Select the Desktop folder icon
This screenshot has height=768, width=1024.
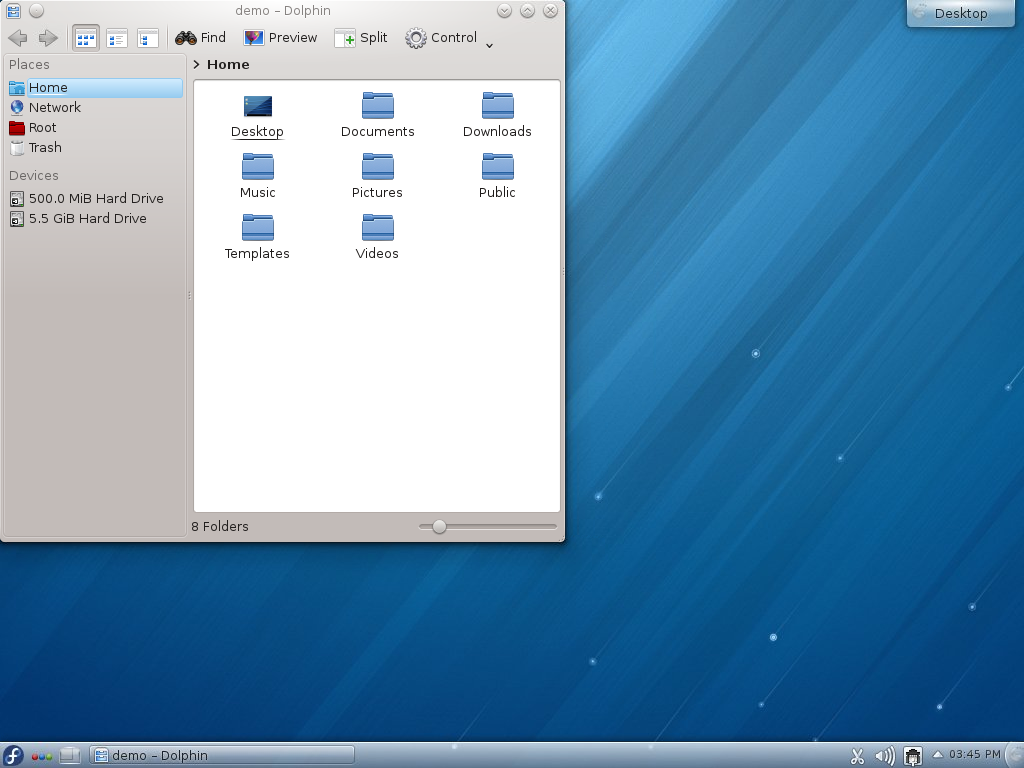click(x=257, y=106)
